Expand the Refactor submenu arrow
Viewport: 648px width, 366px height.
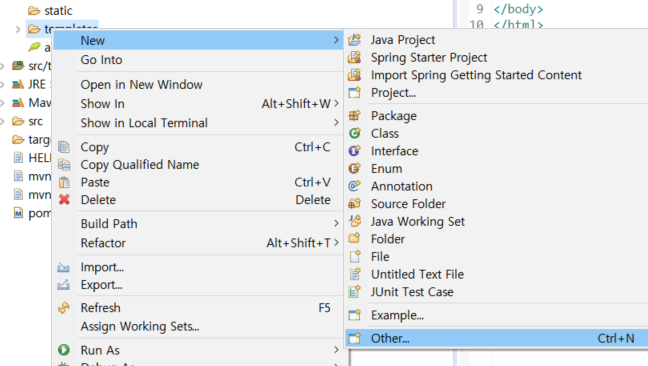click(336, 243)
